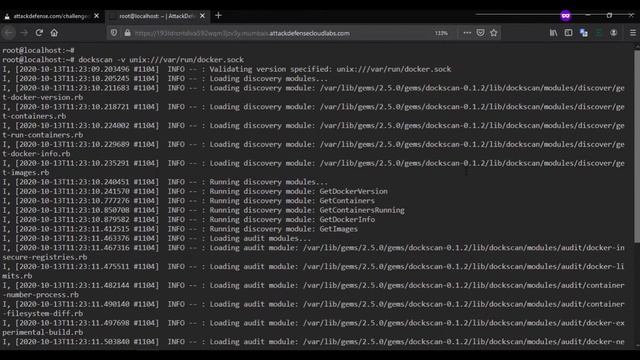Click '-filesystem-diff.rb' wrapped line

point(42,313)
